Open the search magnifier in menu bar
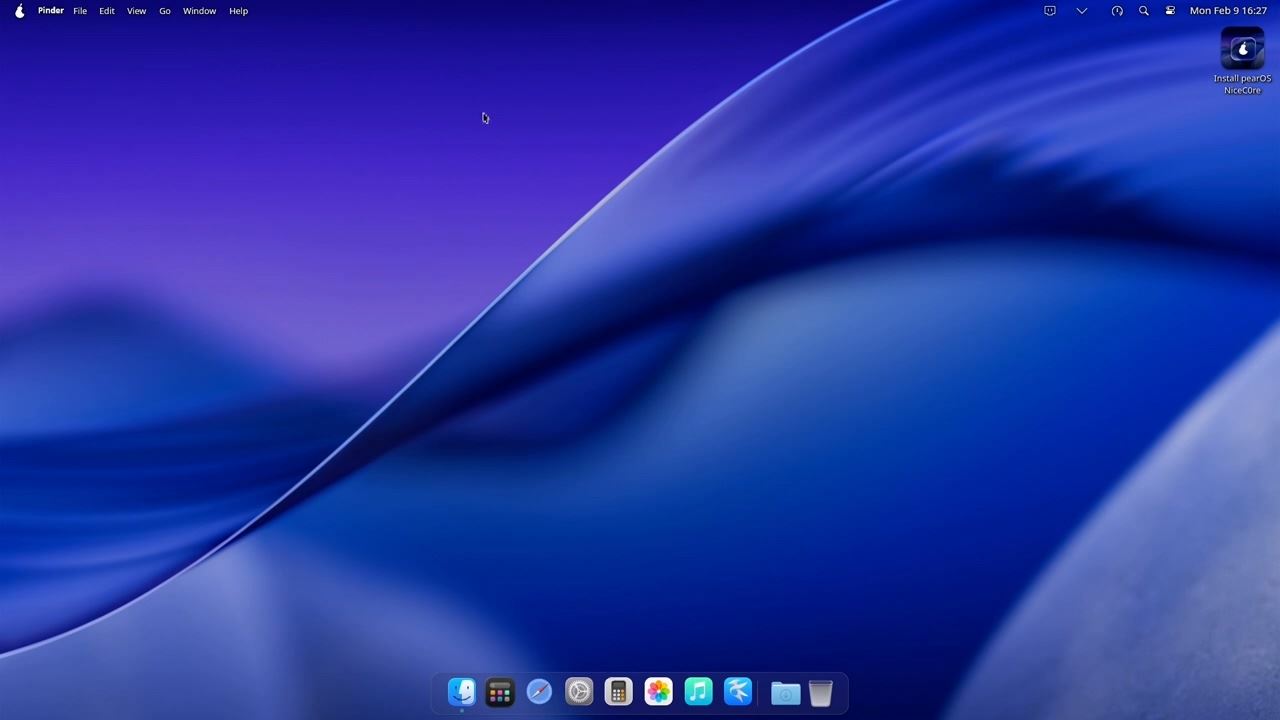Screen dimensions: 1280x720 (1144, 11)
